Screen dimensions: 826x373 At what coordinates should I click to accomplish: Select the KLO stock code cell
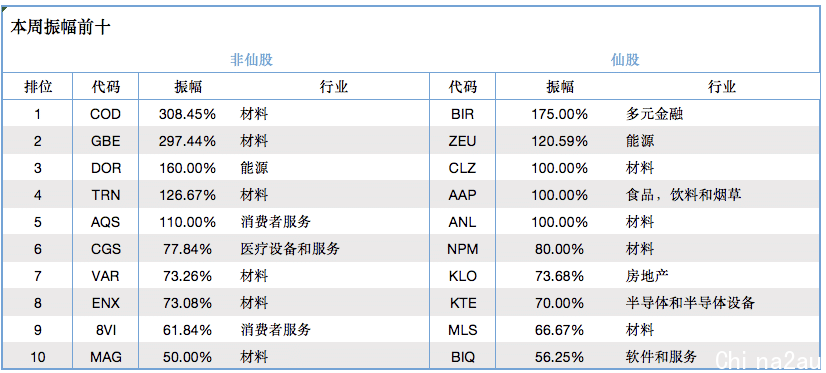pyautogui.click(x=463, y=276)
